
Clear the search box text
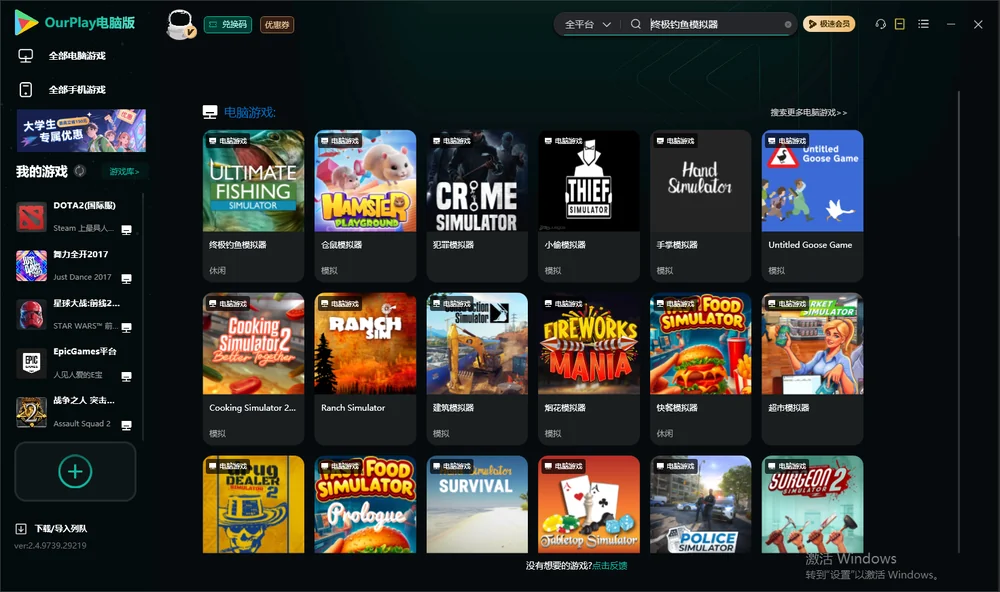click(788, 25)
